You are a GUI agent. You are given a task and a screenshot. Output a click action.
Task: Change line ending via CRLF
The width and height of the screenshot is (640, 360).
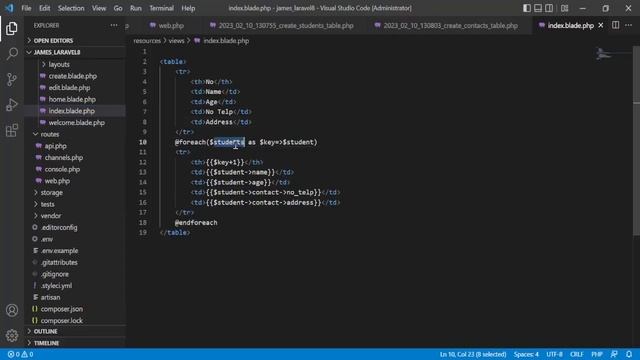click(x=576, y=354)
